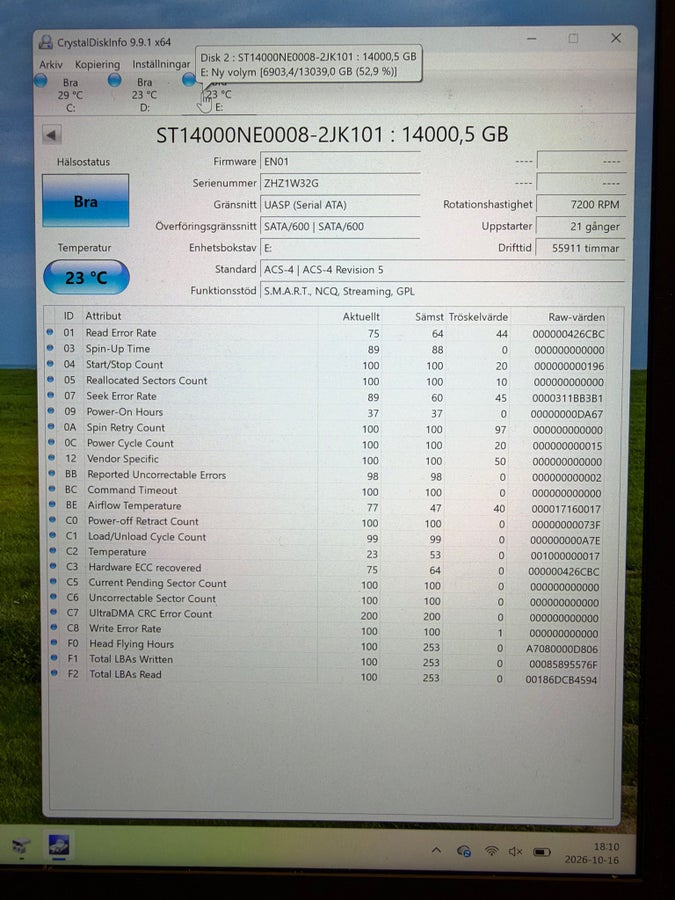
Task: Click the CrystalDiskInfo icon in the taskbar
Action: click(59, 845)
